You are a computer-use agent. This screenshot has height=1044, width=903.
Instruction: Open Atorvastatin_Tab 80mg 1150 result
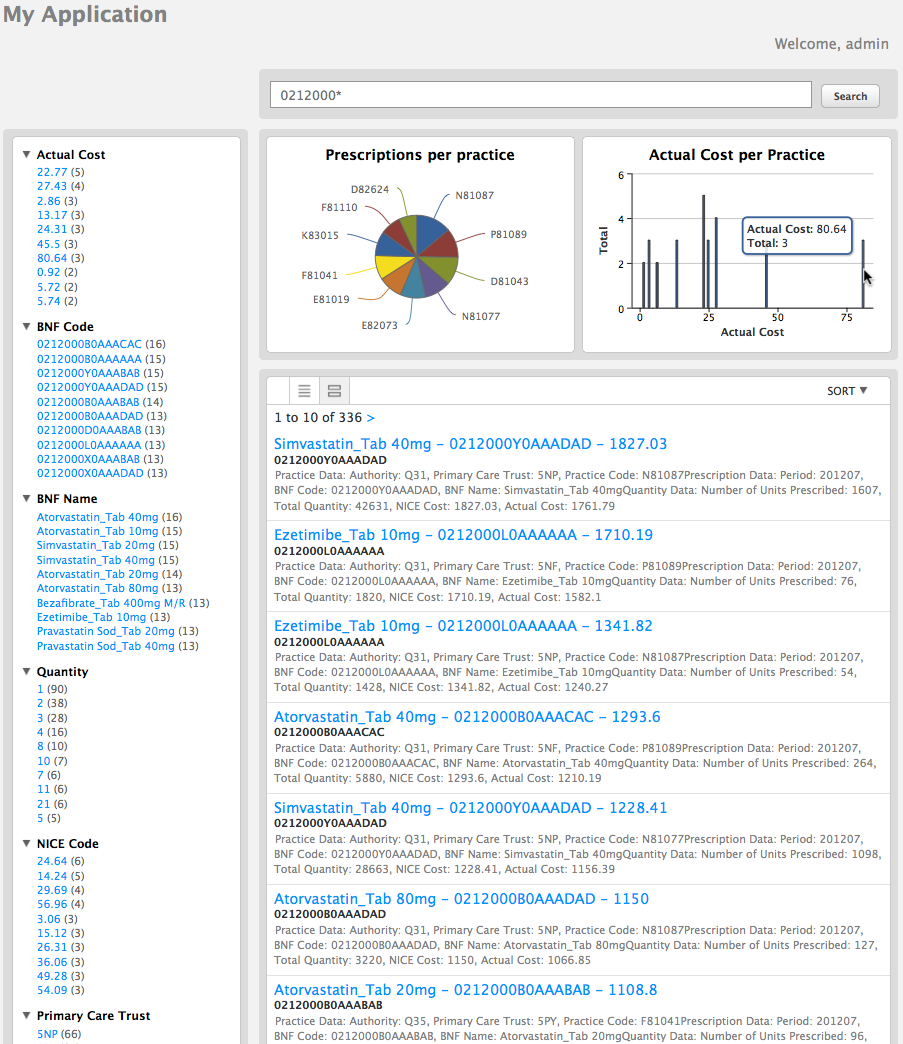coord(461,899)
